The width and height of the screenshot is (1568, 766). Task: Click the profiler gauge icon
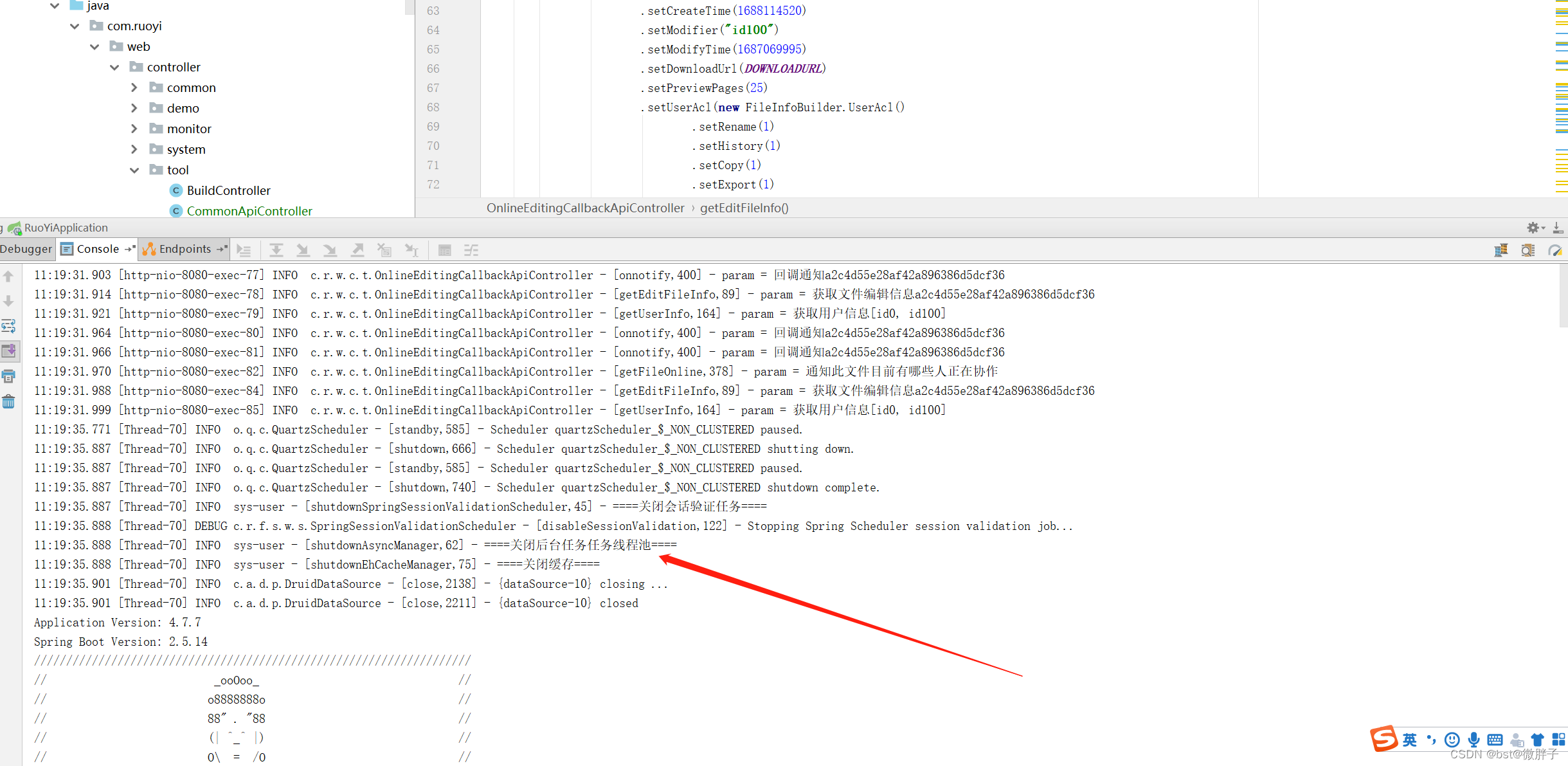[x=1555, y=250]
